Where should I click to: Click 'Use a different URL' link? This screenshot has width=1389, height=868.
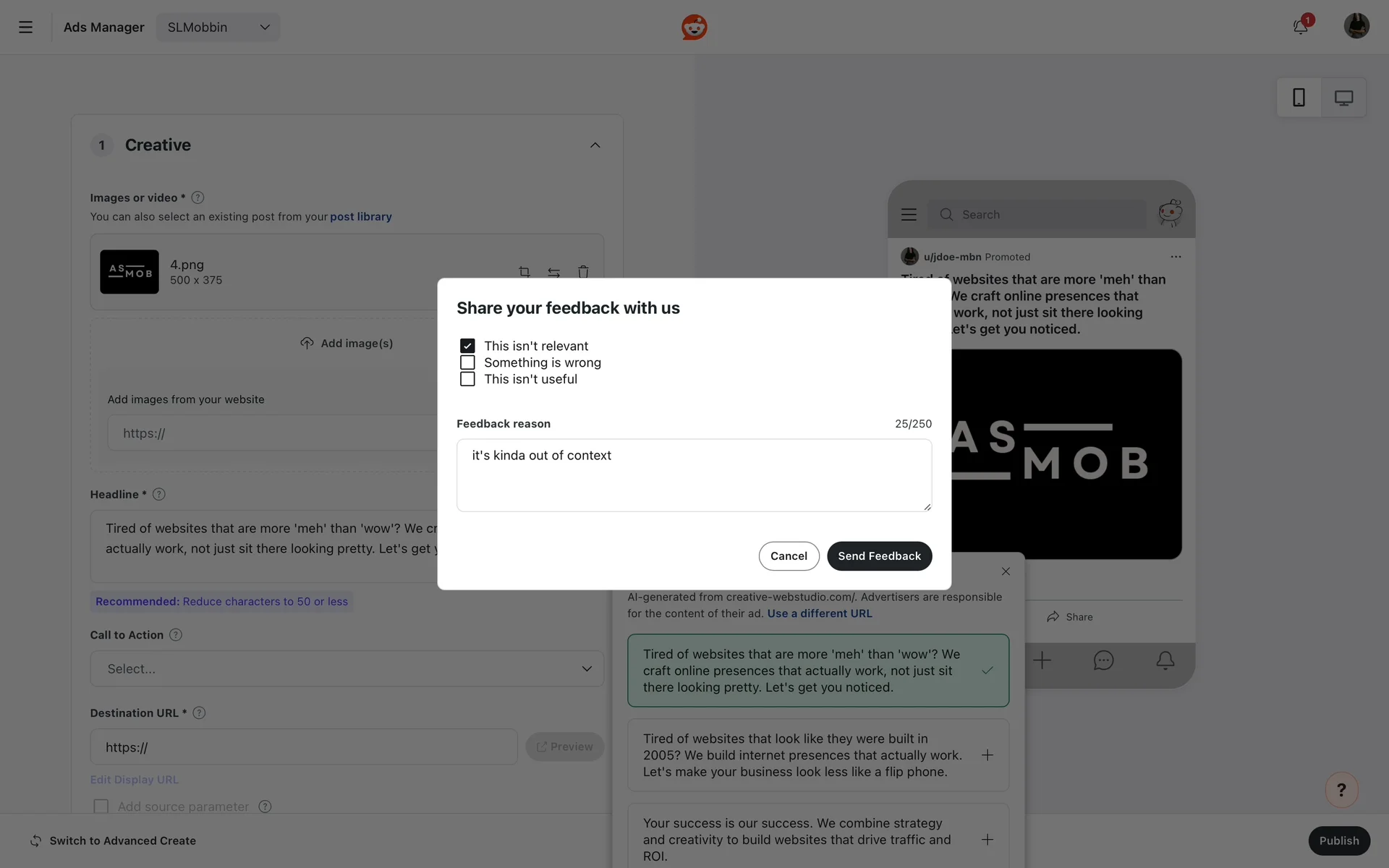(x=820, y=613)
